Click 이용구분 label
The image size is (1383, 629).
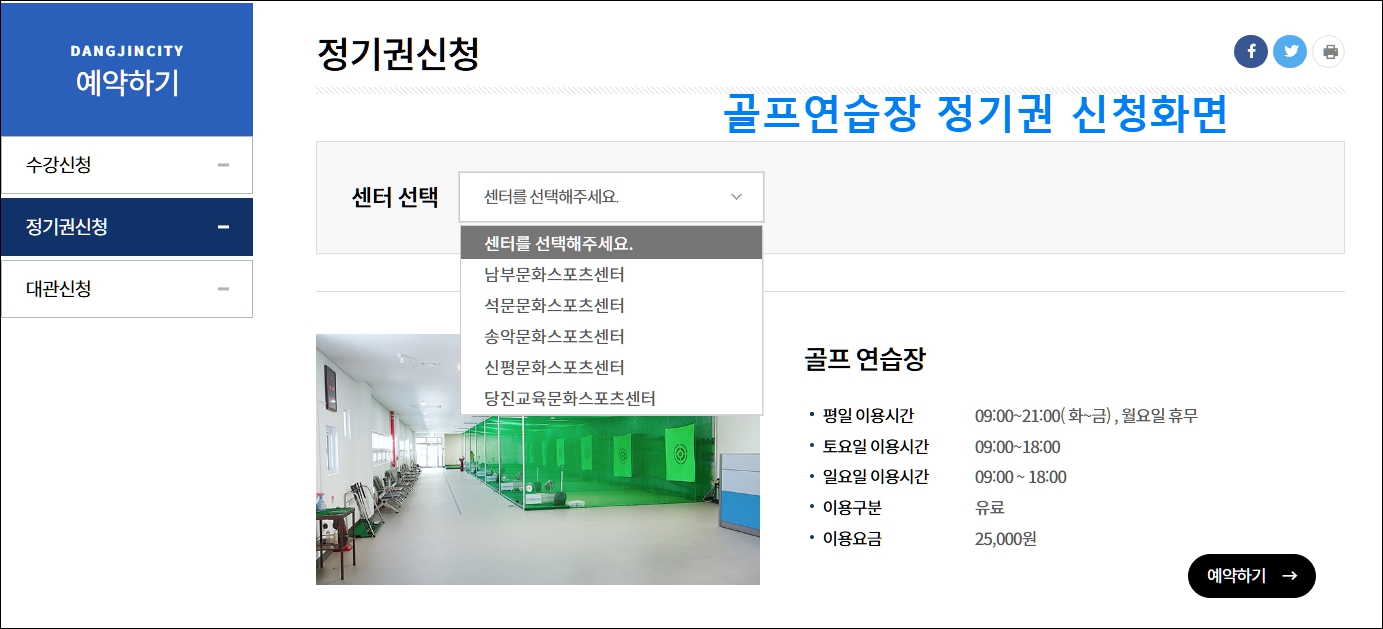pyautogui.click(x=852, y=508)
